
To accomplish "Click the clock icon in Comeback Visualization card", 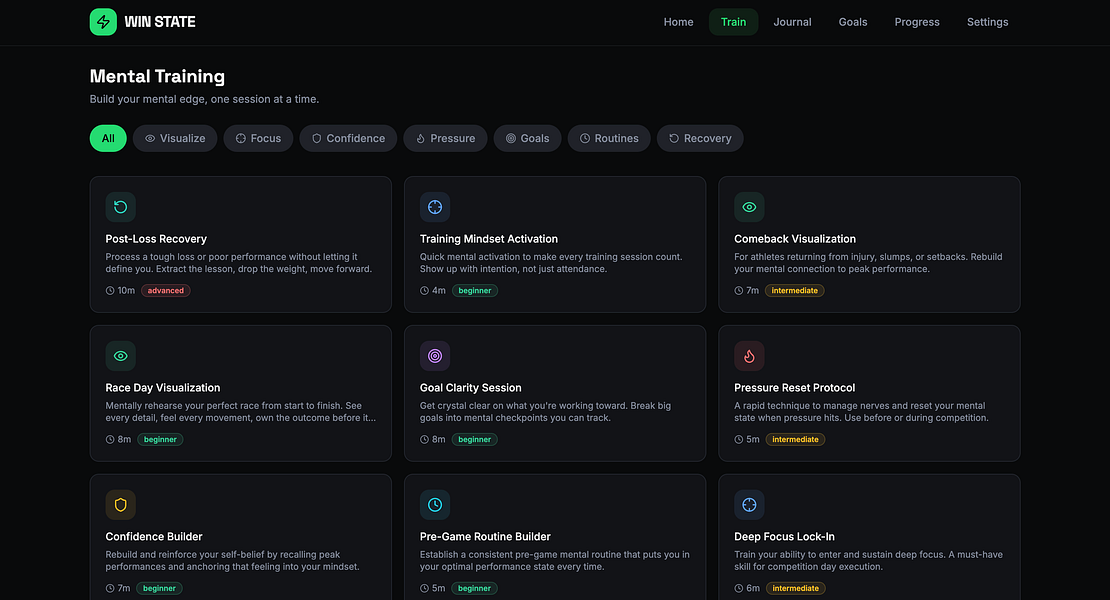I will coord(738,291).
